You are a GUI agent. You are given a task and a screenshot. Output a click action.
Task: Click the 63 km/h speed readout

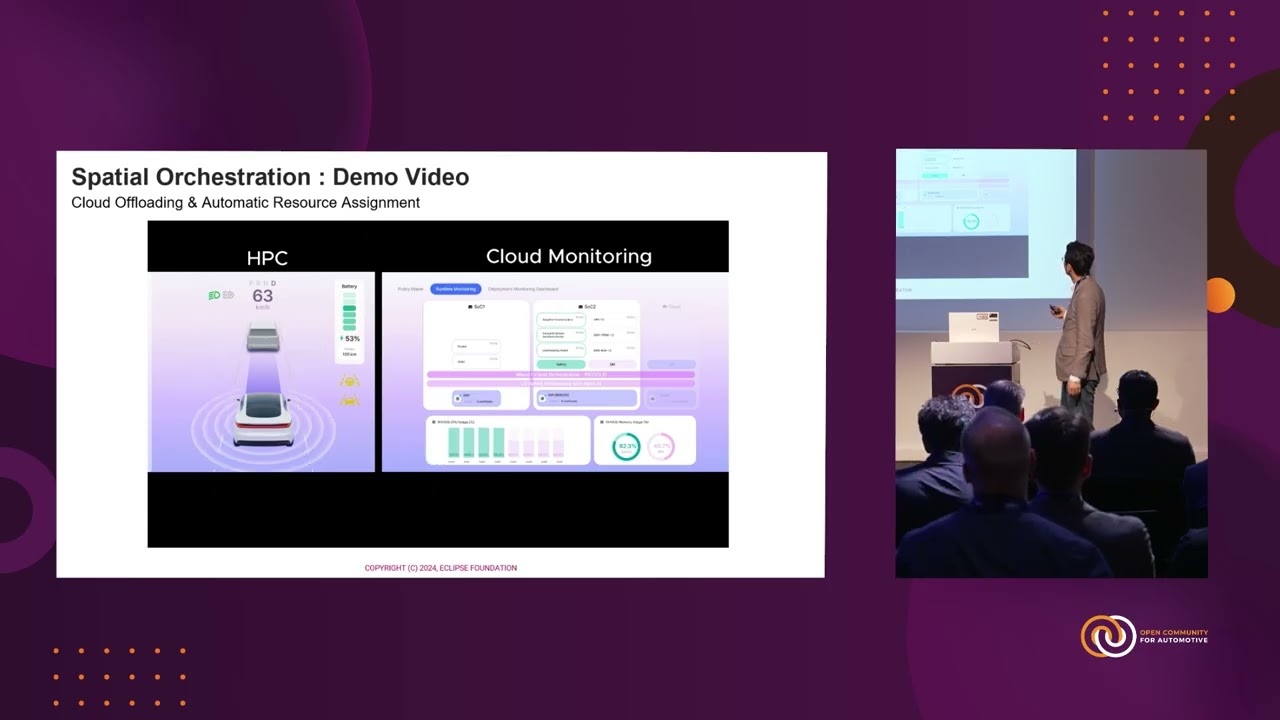[262, 298]
